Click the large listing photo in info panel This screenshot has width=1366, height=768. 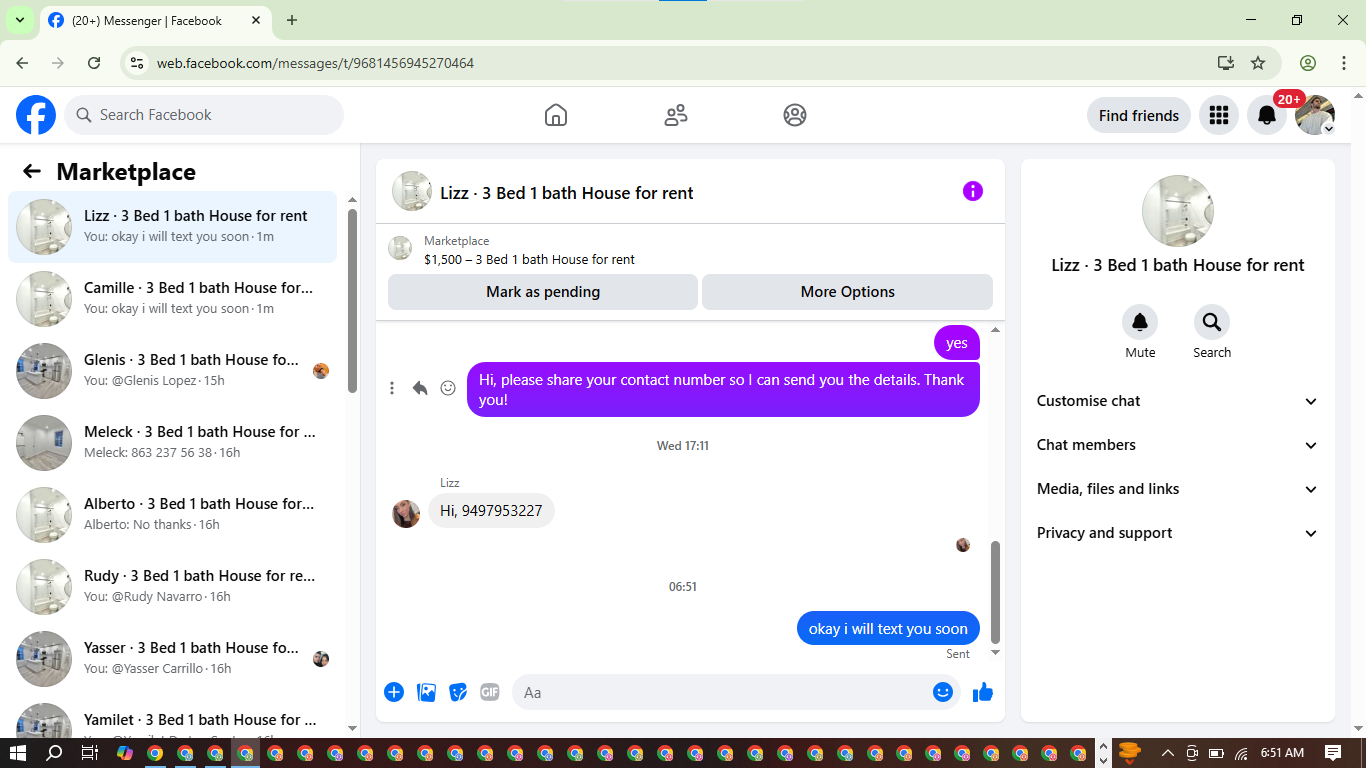(1178, 211)
